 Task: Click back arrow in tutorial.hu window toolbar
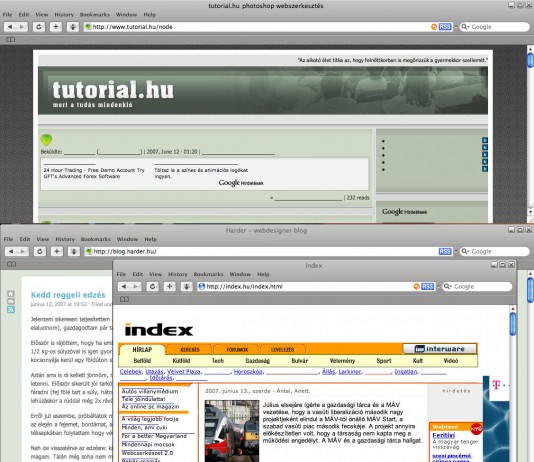[x=10, y=27]
